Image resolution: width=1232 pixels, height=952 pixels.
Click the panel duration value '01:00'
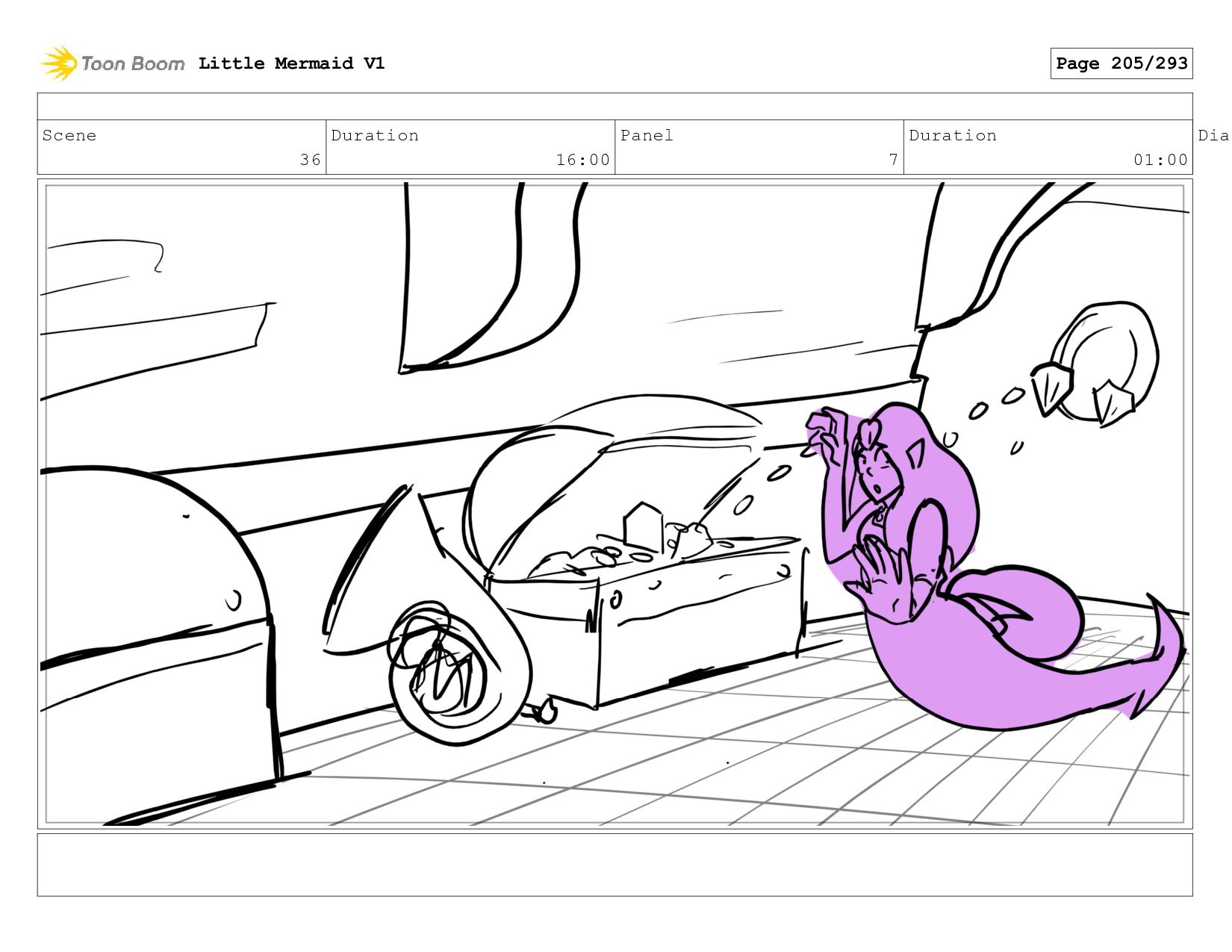pyautogui.click(x=1160, y=160)
